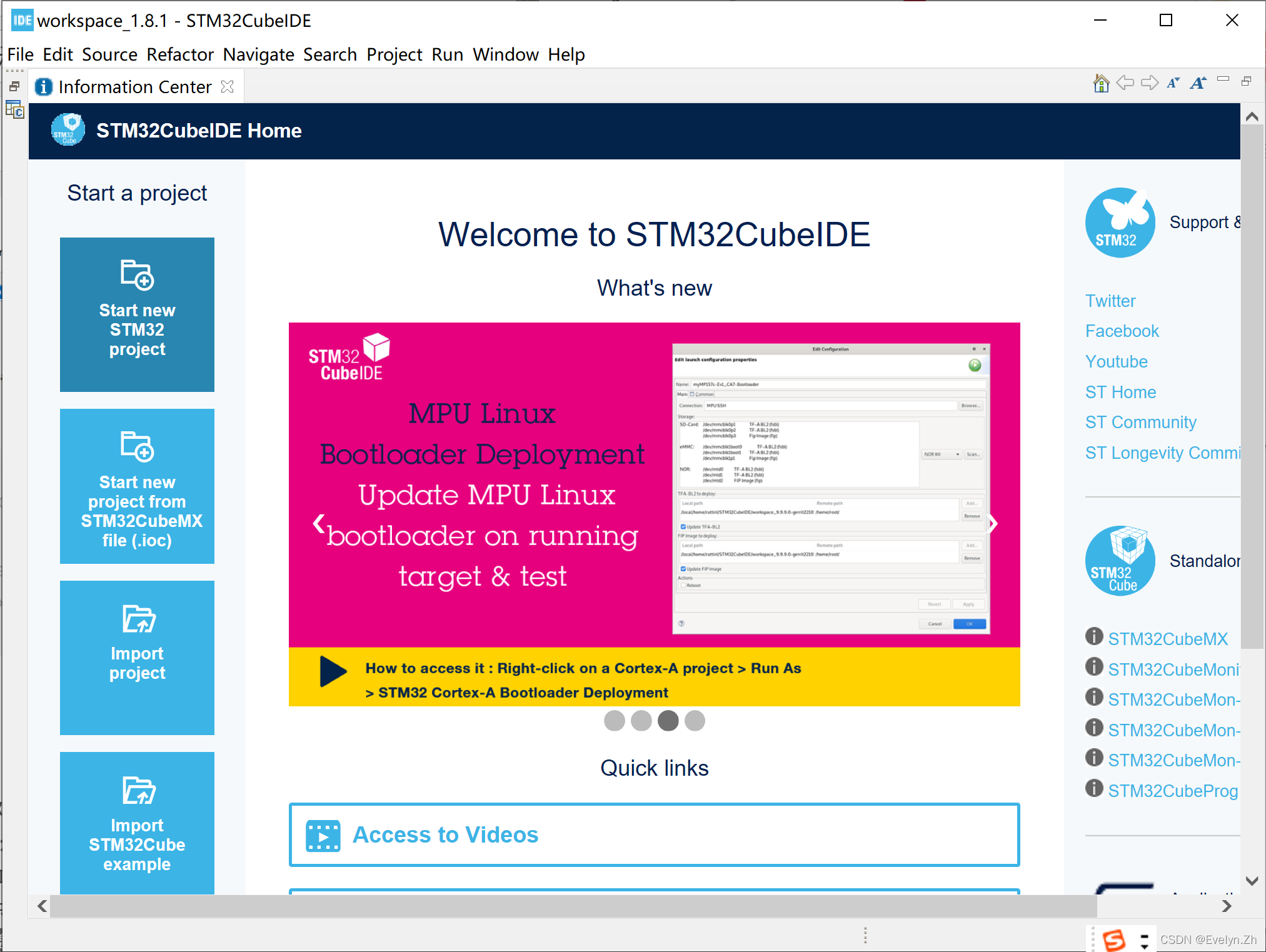Screen dimensions: 1266x952
Task: Click the Sogou input S icon in status bar
Action: coord(1113,939)
